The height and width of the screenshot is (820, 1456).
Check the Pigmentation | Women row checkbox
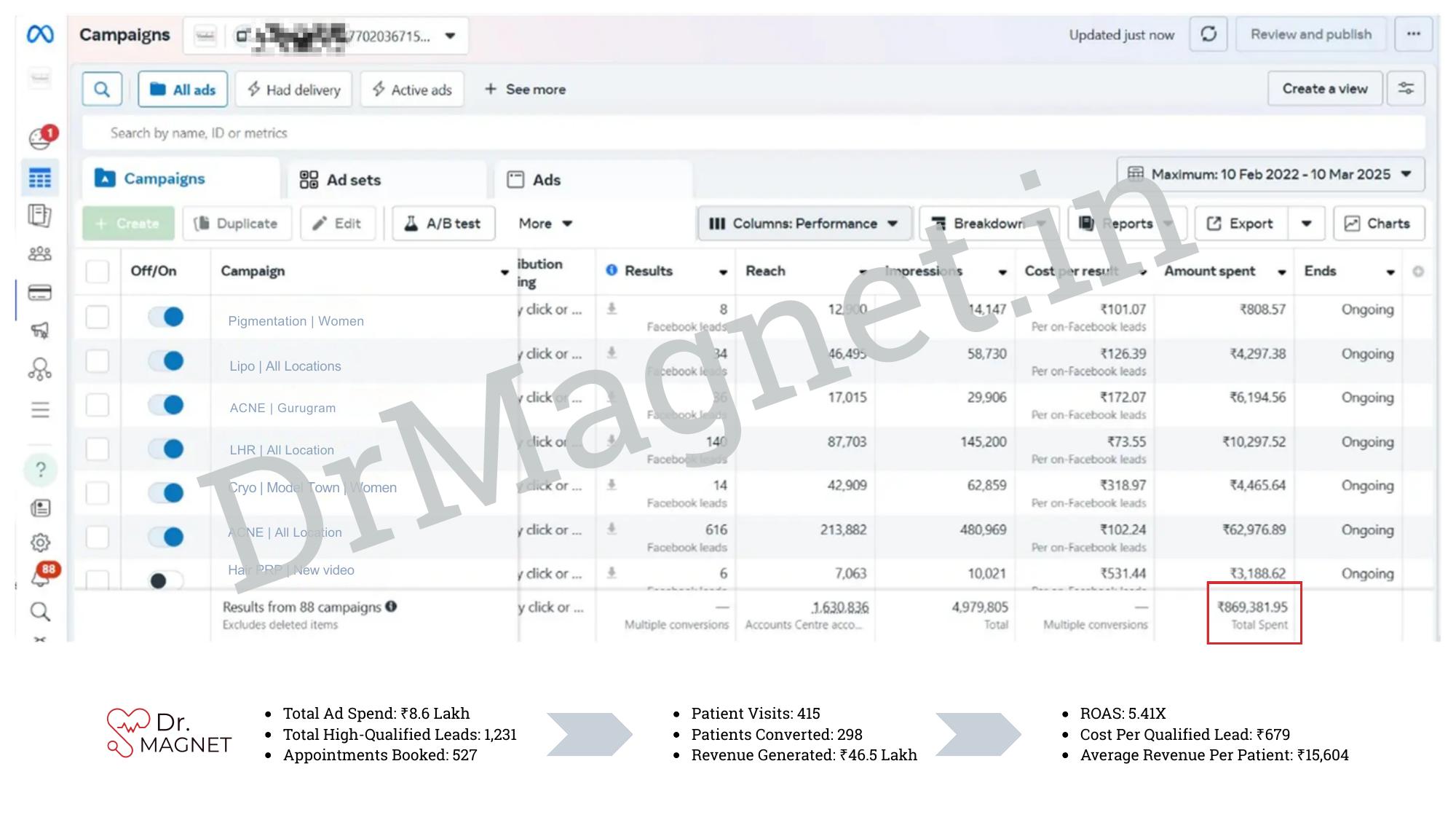point(98,317)
